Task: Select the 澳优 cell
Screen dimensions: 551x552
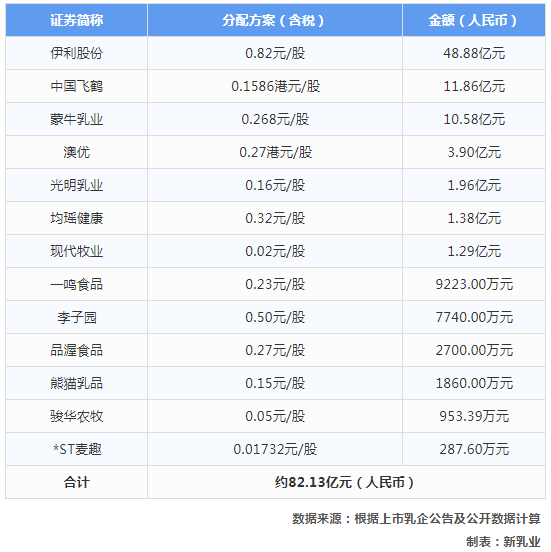Action: pos(76,152)
